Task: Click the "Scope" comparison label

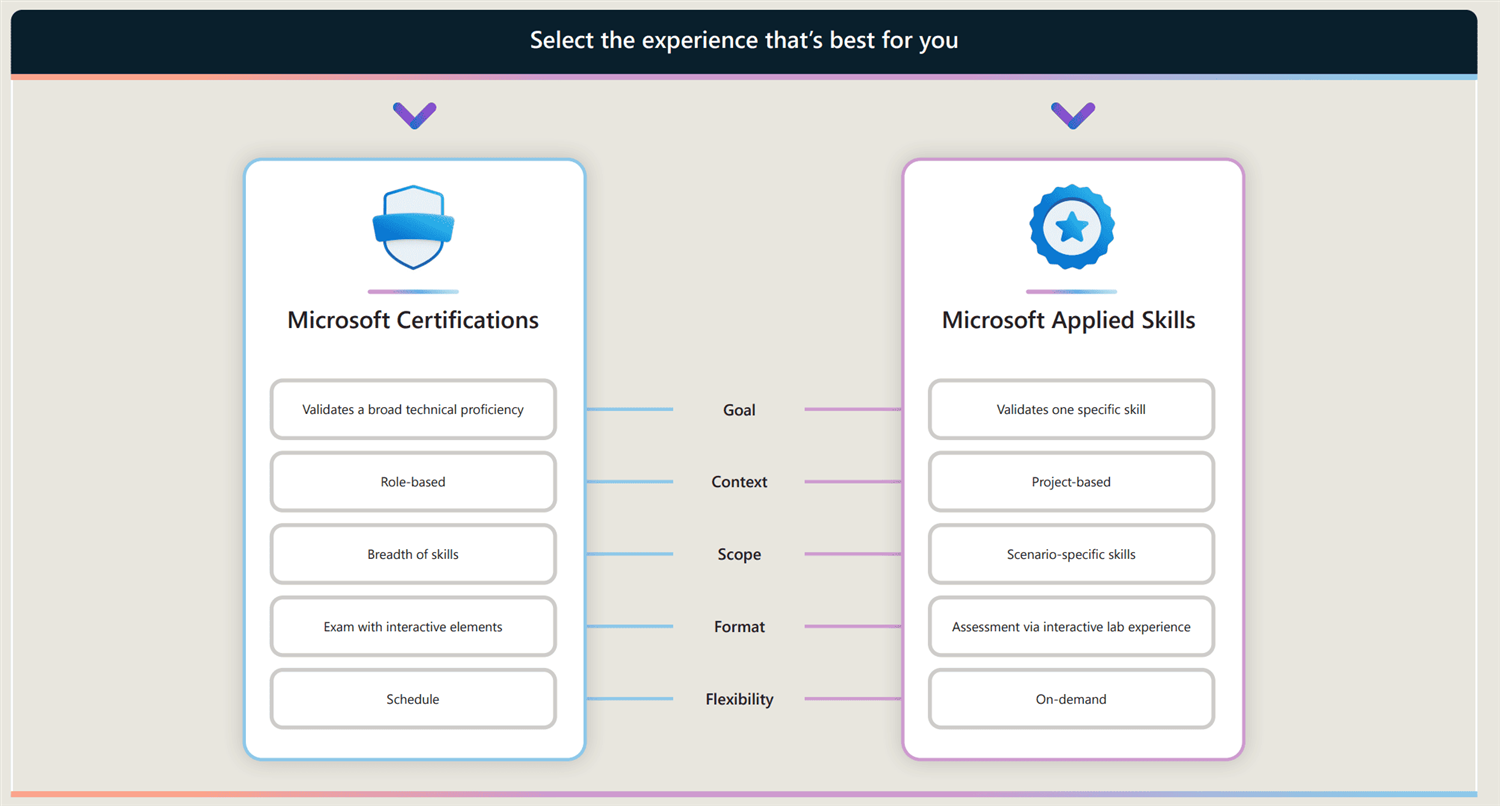Action: click(739, 555)
